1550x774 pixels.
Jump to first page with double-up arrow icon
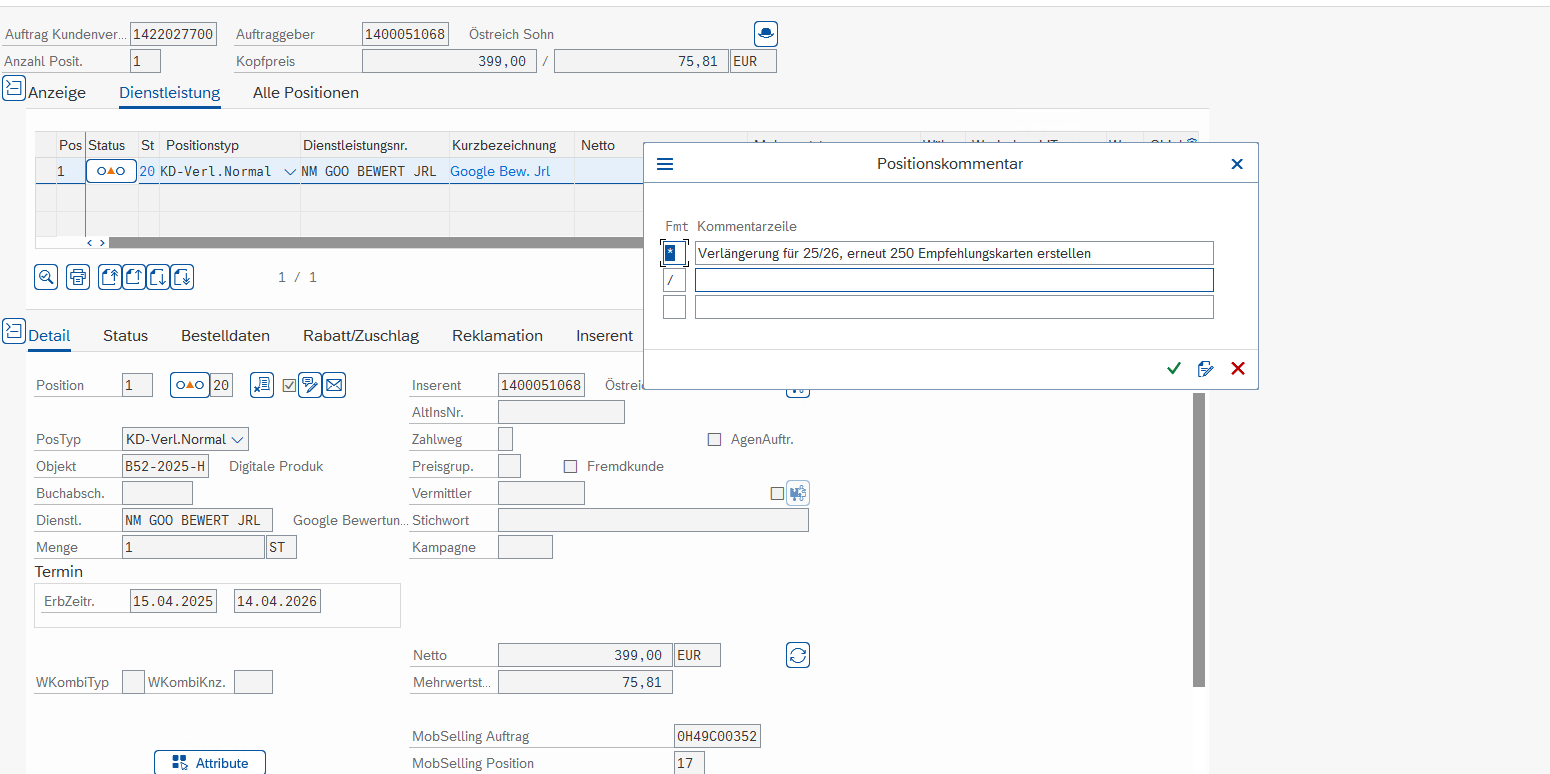pos(110,277)
